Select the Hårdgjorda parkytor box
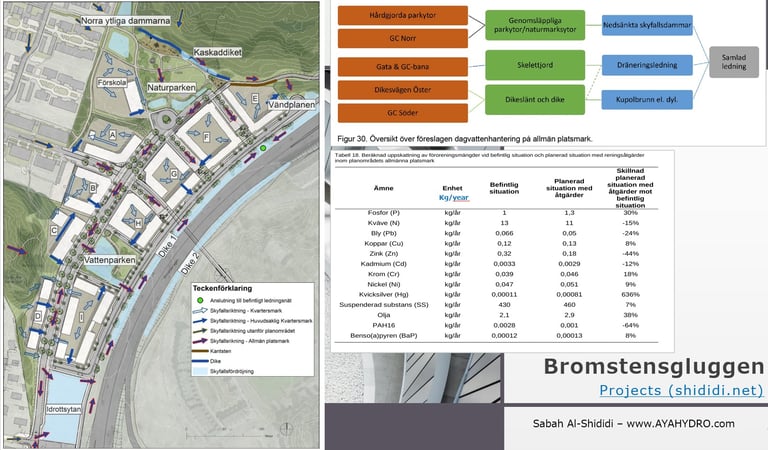The image size is (768, 450). (x=403, y=15)
